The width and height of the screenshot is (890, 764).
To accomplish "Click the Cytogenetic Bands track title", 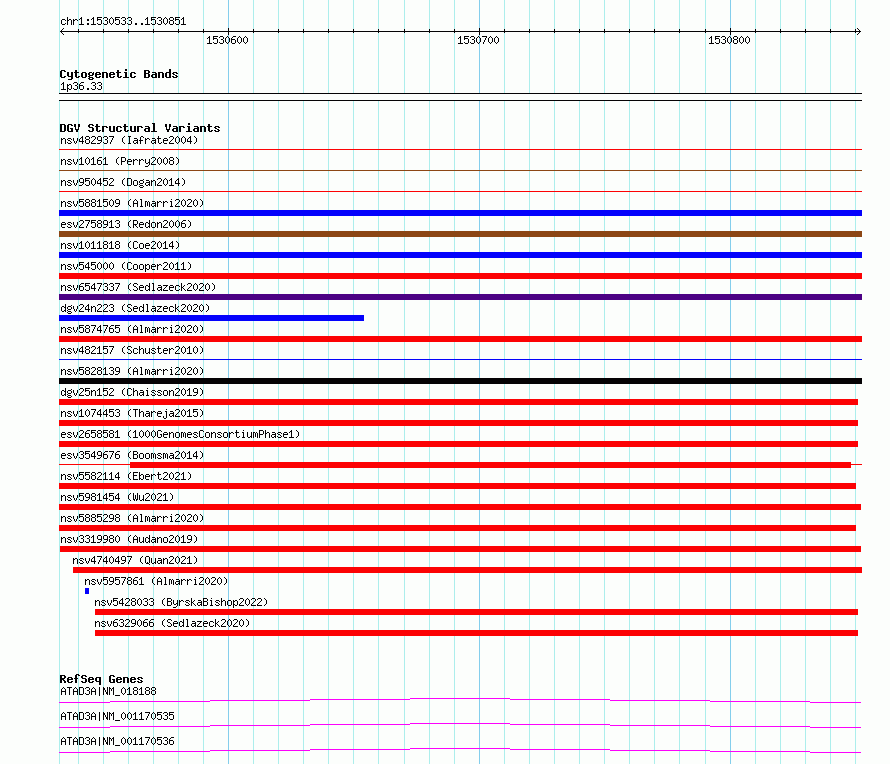I will point(119,74).
